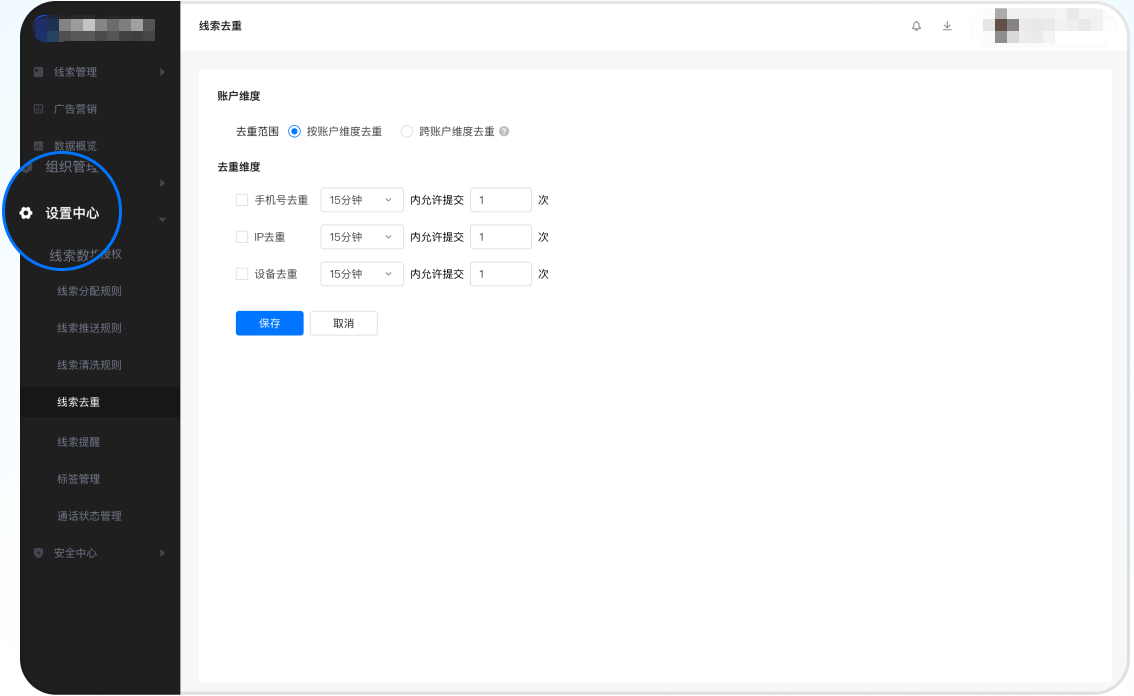Click the submission count input for 手机号去重
The width and height of the screenshot is (1134, 696).
click(500, 199)
